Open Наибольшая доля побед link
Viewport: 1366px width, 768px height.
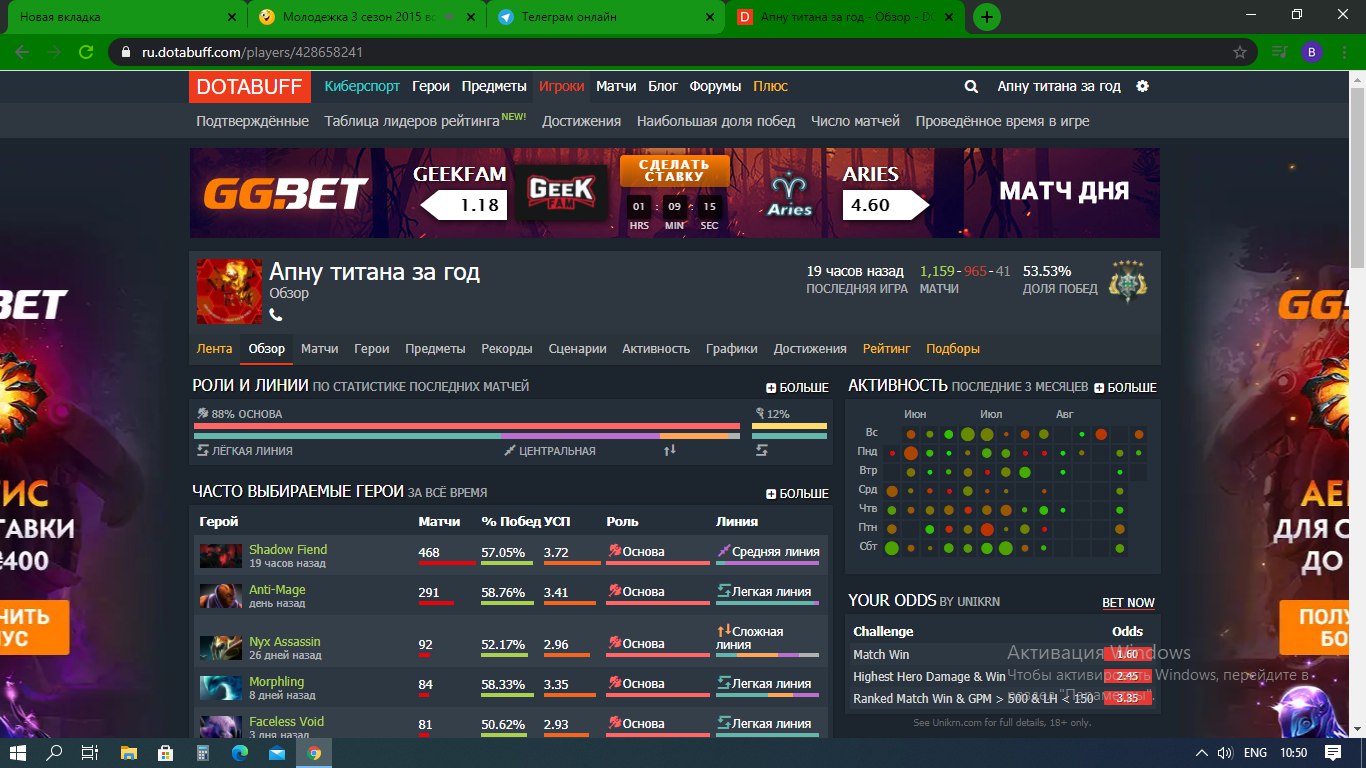tap(716, 121)
